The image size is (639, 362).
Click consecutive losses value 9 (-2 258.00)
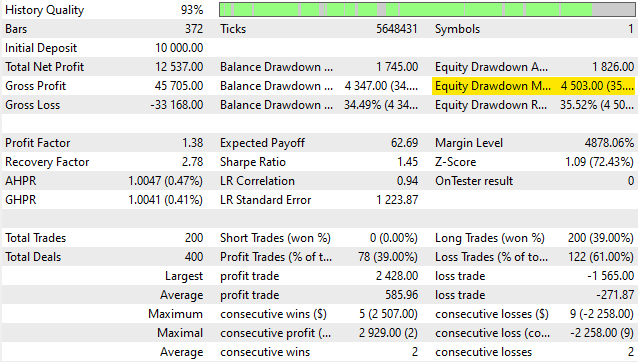click(602, 314)
